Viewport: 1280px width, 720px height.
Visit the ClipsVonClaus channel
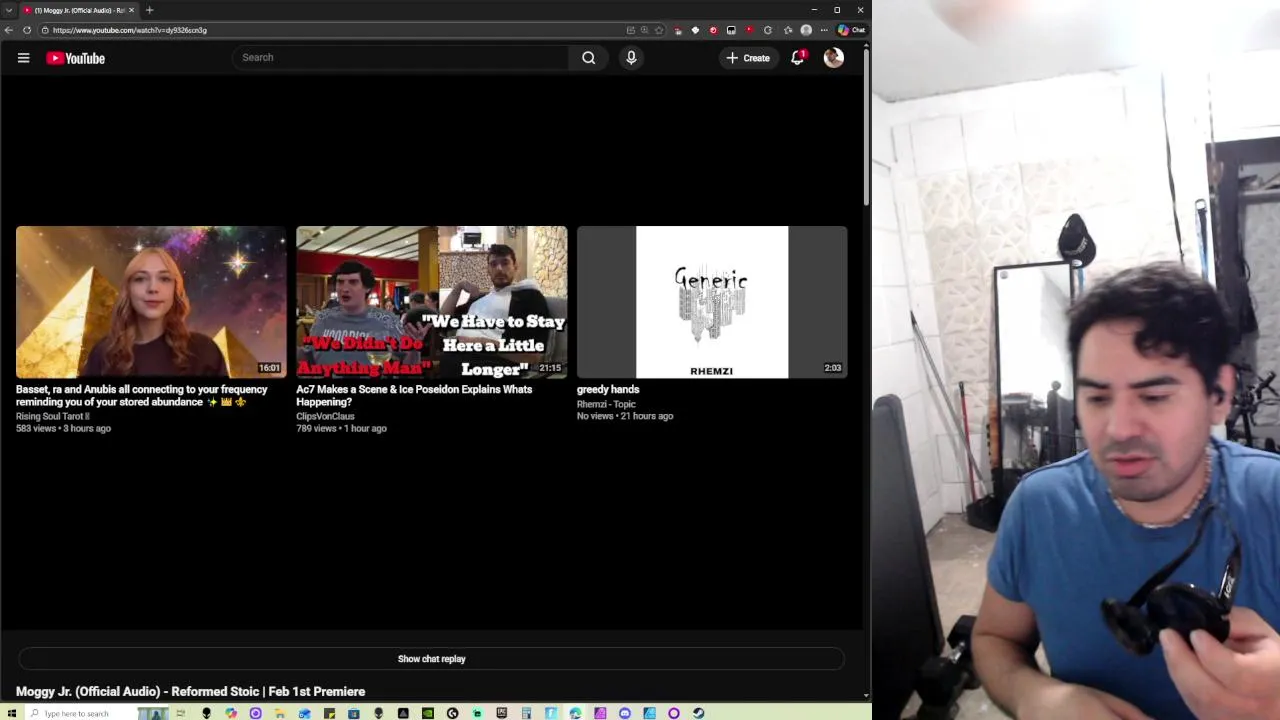pyautogui.click(x=325, y=416)
